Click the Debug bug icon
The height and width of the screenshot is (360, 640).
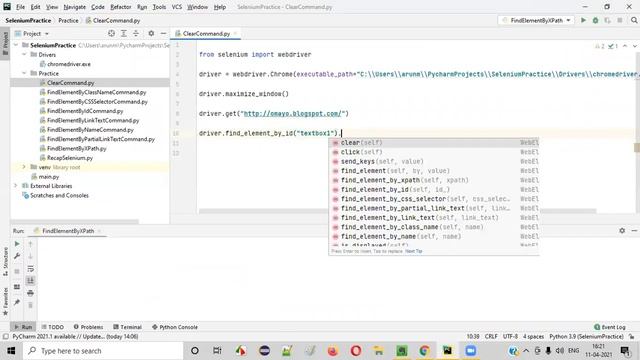click(596, 20)
